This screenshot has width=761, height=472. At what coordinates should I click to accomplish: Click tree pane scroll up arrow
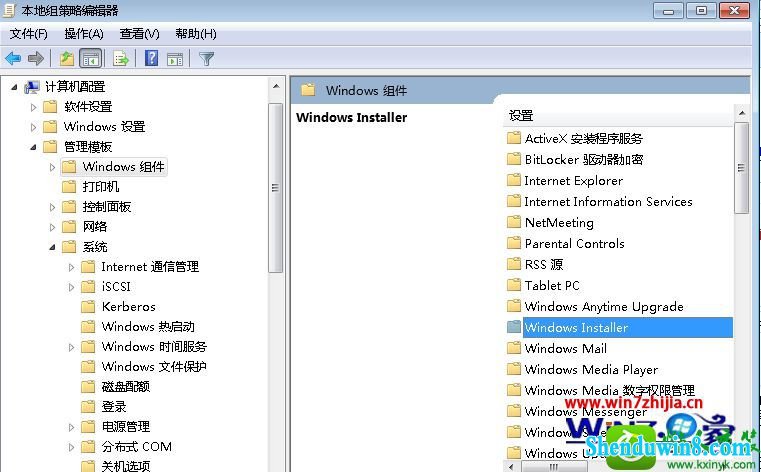(x=276, y=87)
